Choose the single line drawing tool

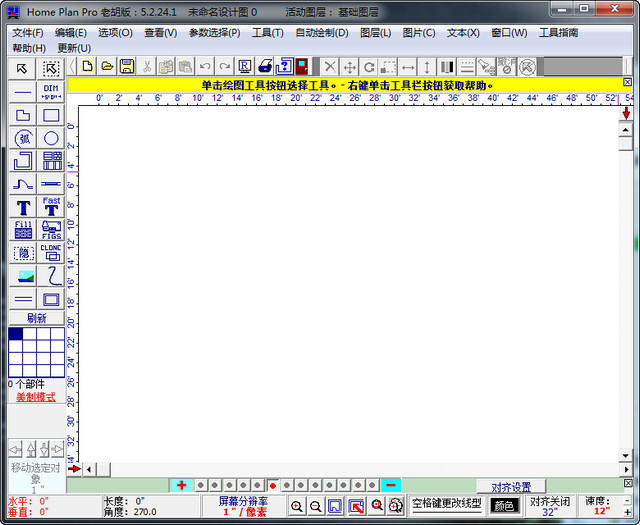click(22, 92)
